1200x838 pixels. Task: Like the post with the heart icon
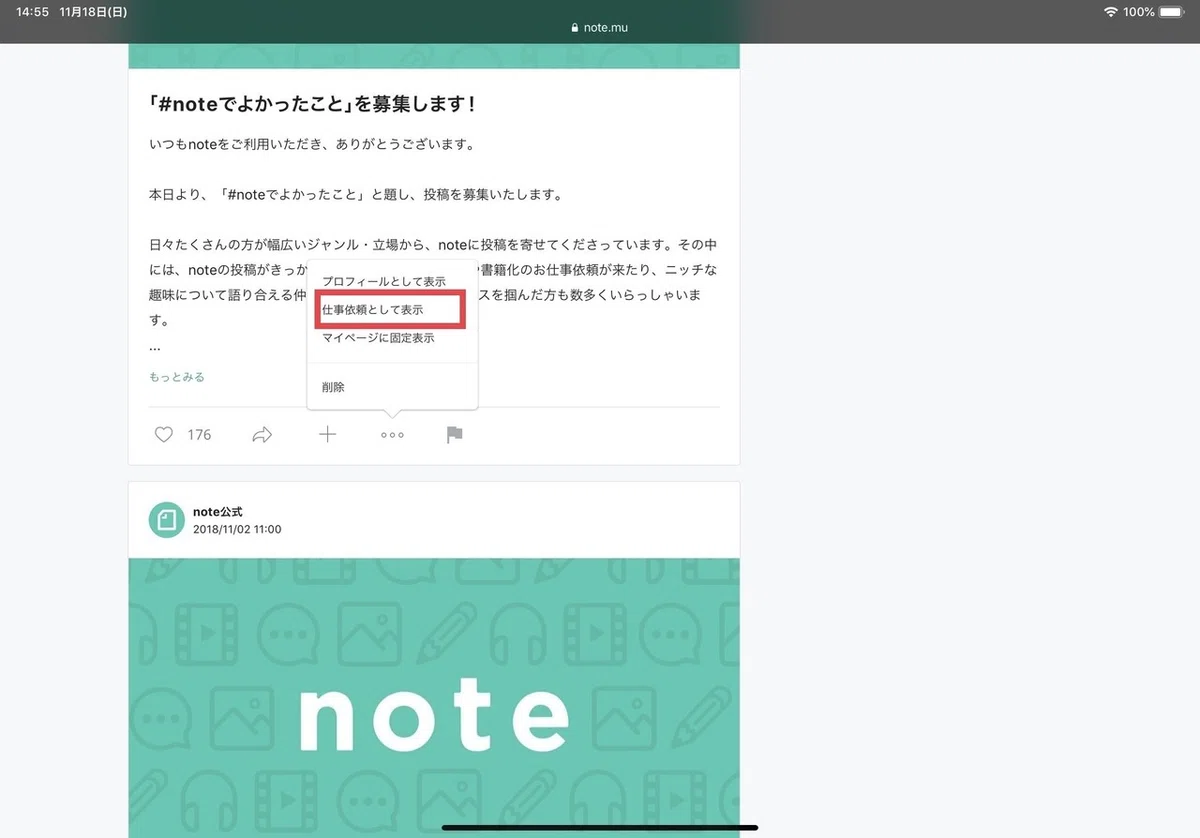164,435
